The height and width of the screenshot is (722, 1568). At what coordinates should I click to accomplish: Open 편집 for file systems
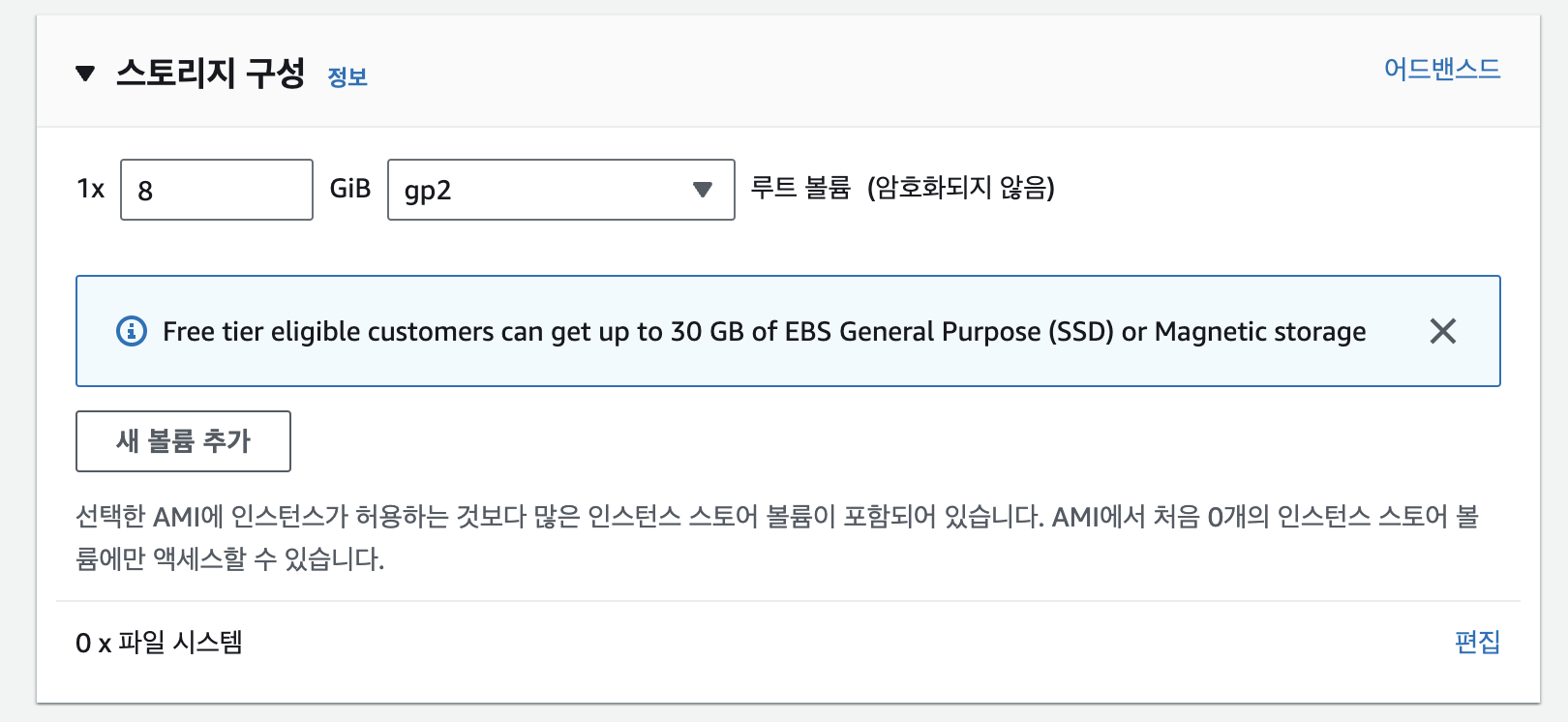[1477, 642]
